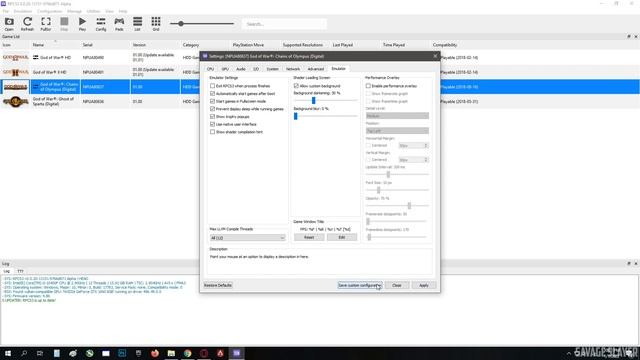Viewport: 640px width, 360px height.
Task: Click Ghost of Sparta game icon
Action: [x=16, y=102]
